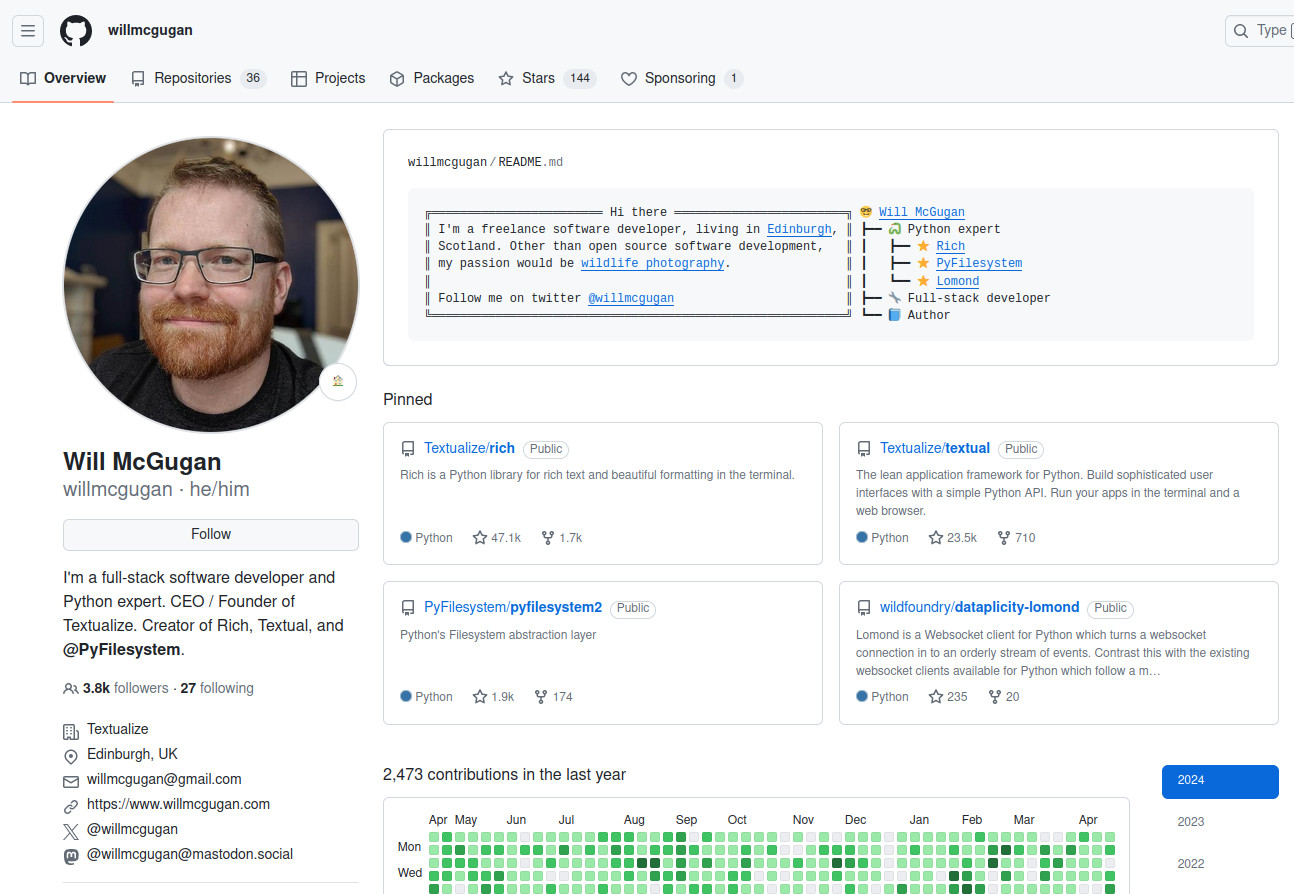Screen dimensions: 1294x894
Task: Click the star icon on Textualize/rich card
Action: tap(480, 537)
